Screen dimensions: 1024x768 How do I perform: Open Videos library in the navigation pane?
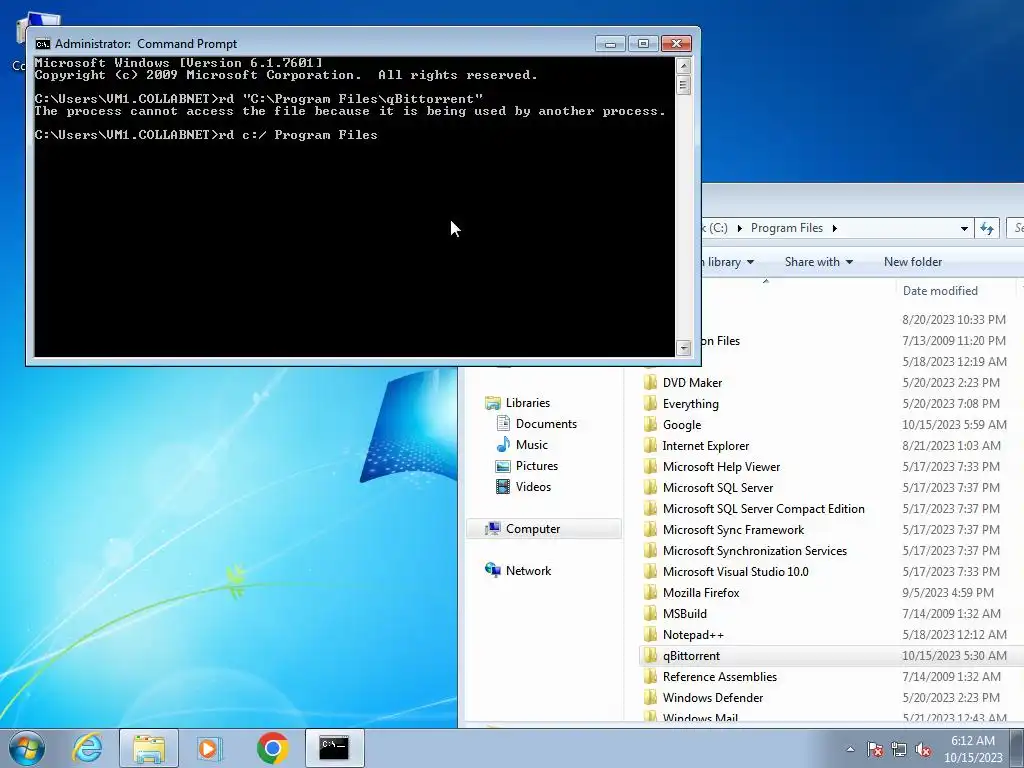(x=533, y=487)
